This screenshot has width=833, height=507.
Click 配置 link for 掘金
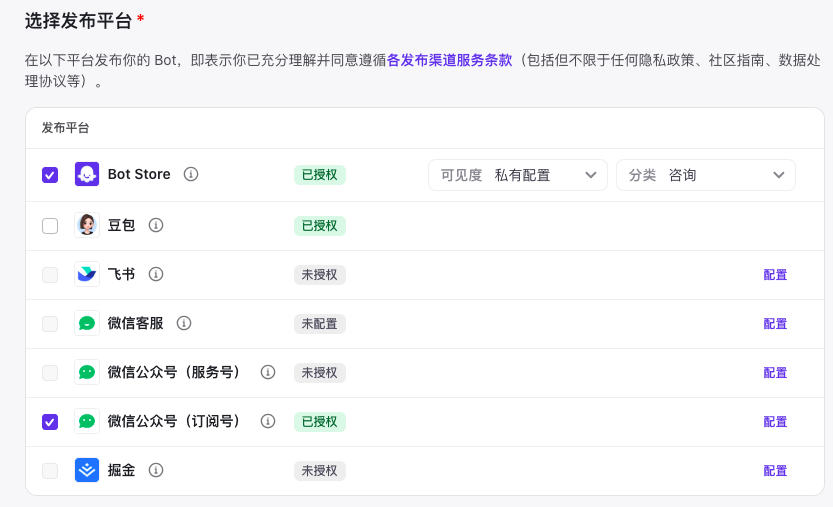coord(775,470)
